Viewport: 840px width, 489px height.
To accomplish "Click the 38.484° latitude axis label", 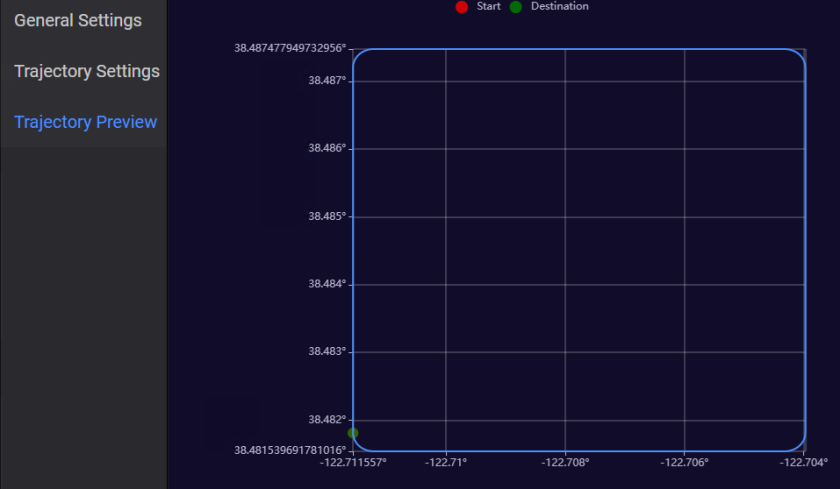I will [x=327, y=284].
